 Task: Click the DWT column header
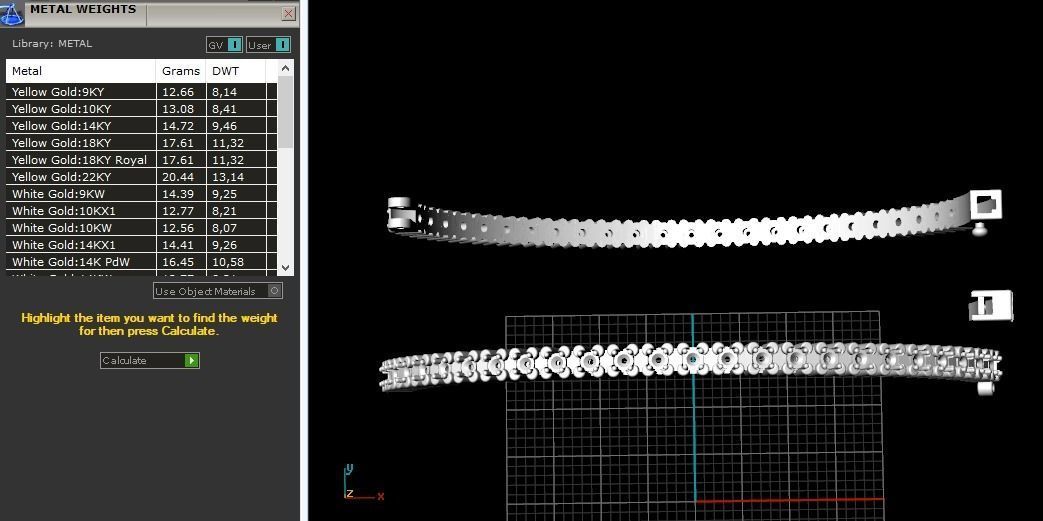coord(235,71)
